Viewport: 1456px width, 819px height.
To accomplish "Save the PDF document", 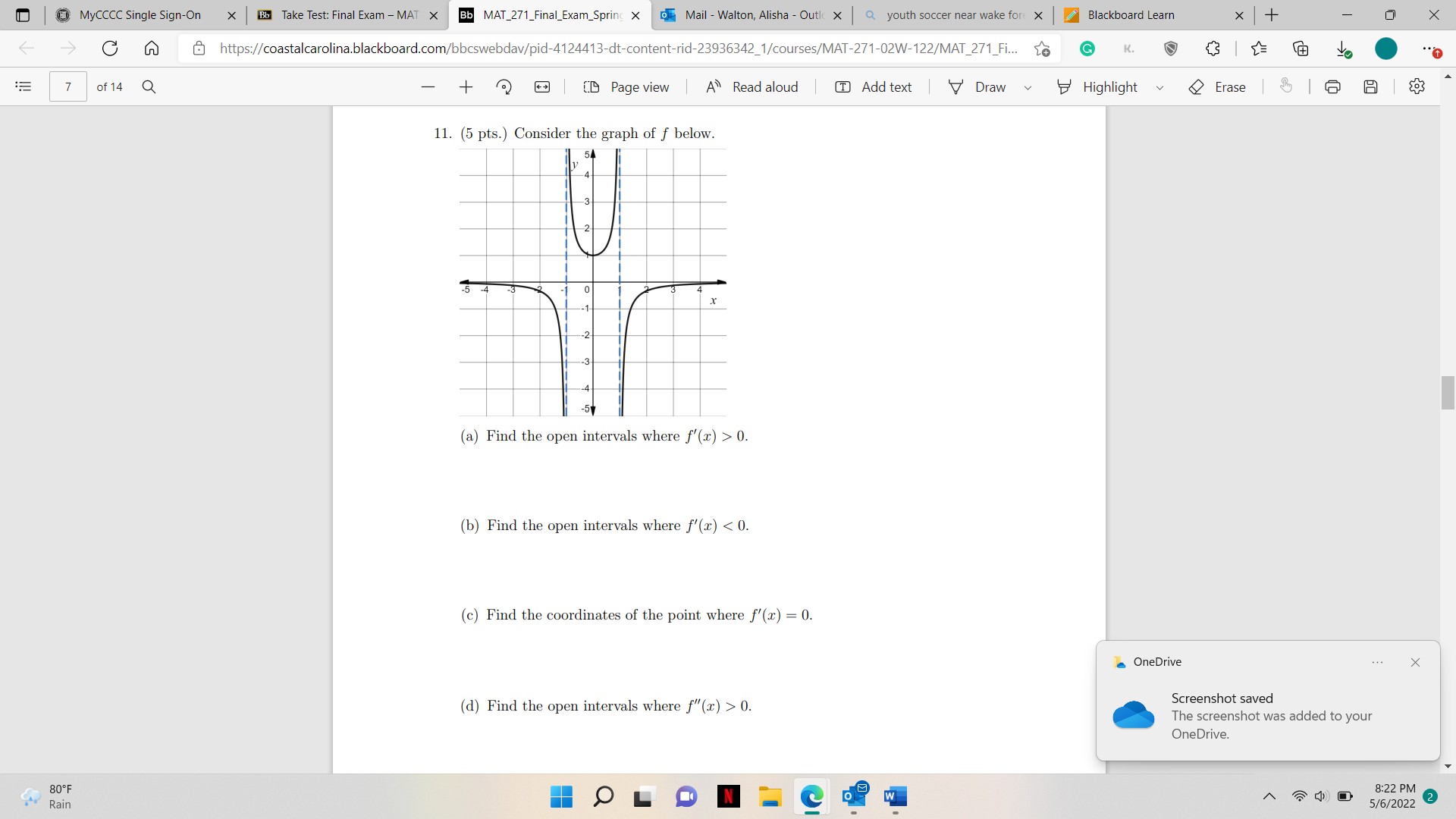I will pyautogui.click(x=1371, y=86).
